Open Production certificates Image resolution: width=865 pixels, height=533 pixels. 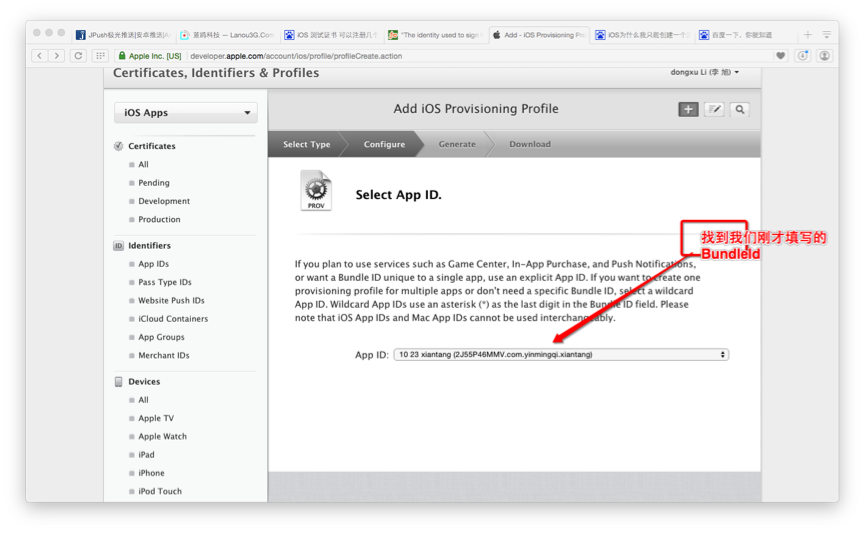coord(159,219)
